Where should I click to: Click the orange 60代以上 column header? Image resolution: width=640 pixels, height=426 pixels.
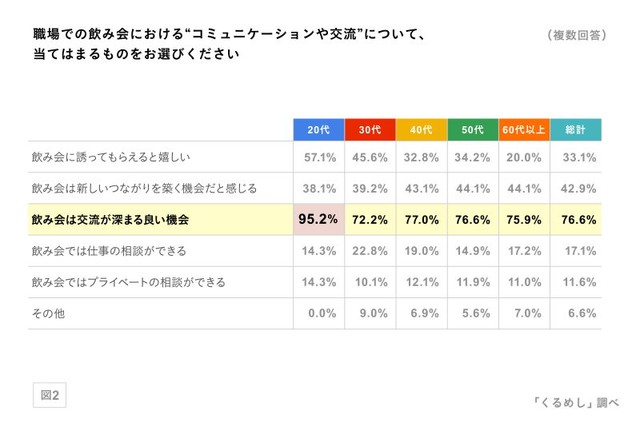click(x=524, y=130)
